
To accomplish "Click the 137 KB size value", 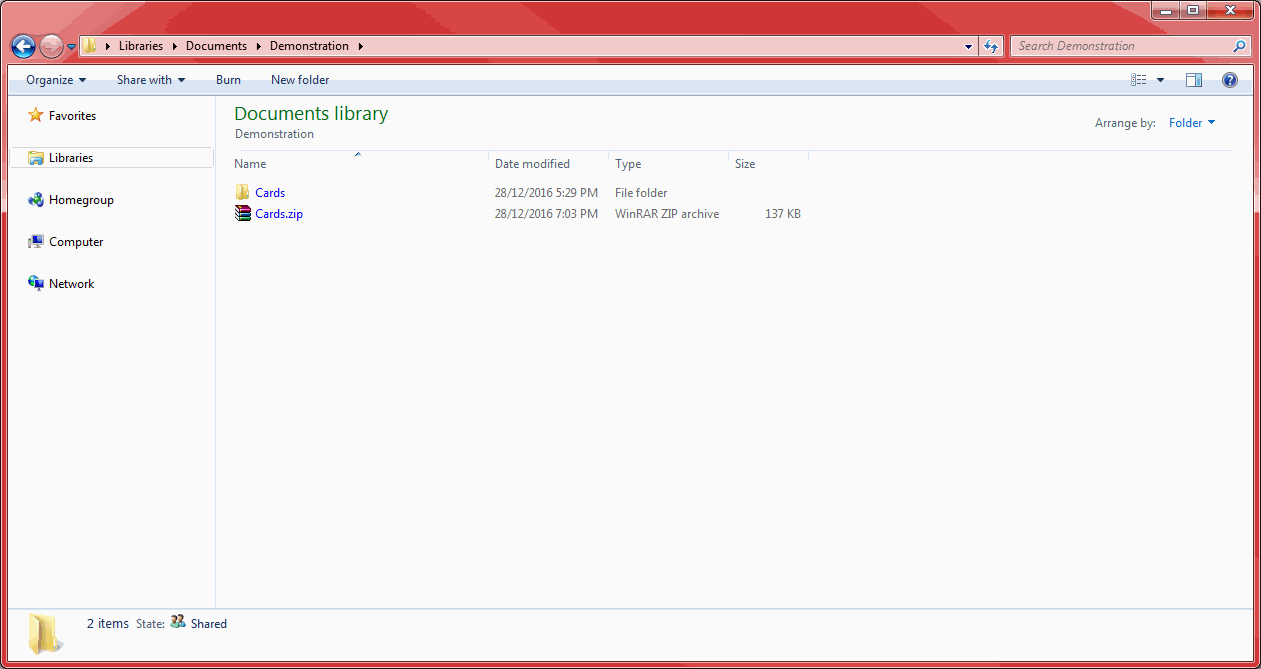I will point(783,214).
